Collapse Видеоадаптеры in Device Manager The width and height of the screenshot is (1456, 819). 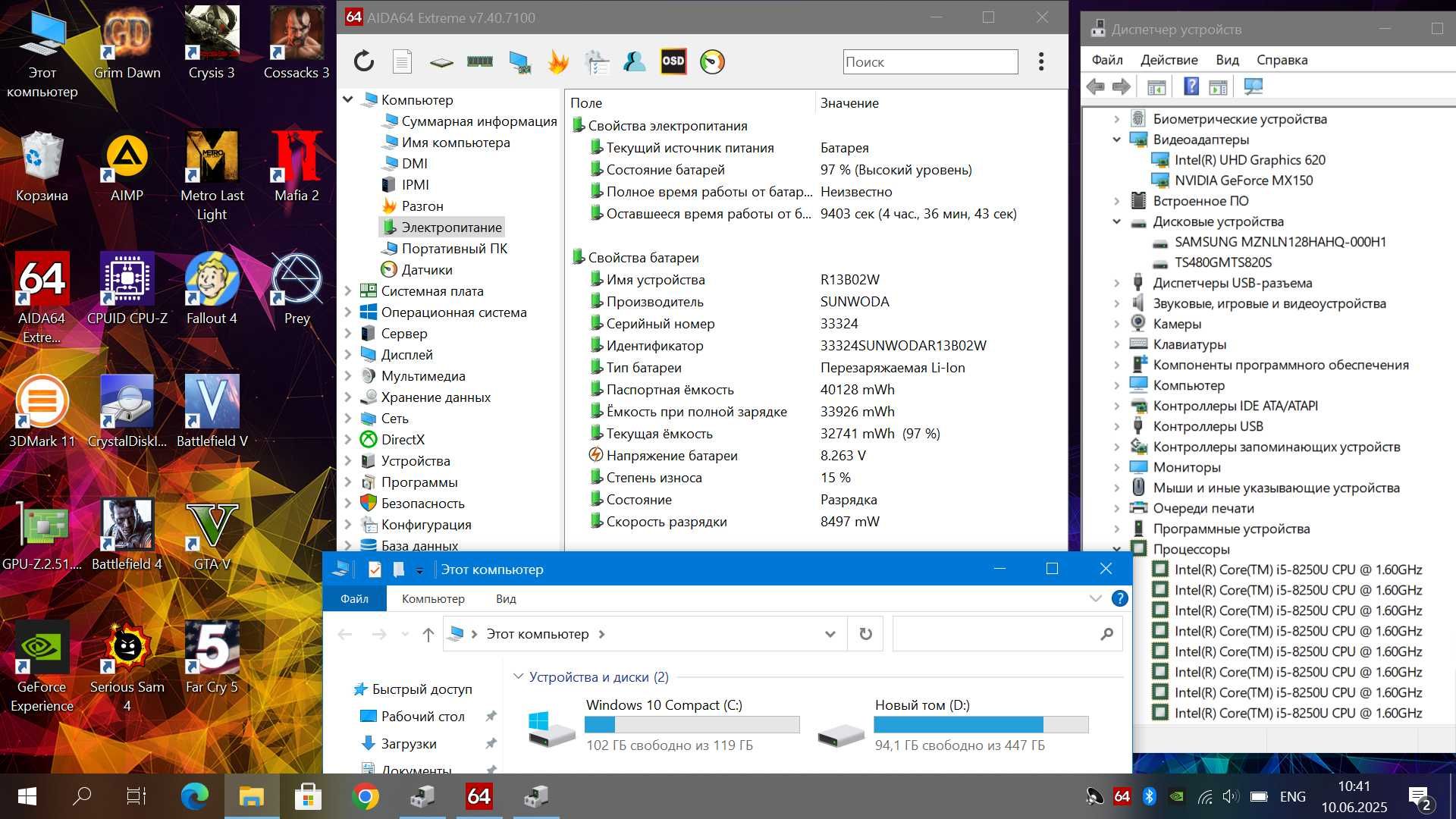pyautogui.click(x=1116, y=140)
